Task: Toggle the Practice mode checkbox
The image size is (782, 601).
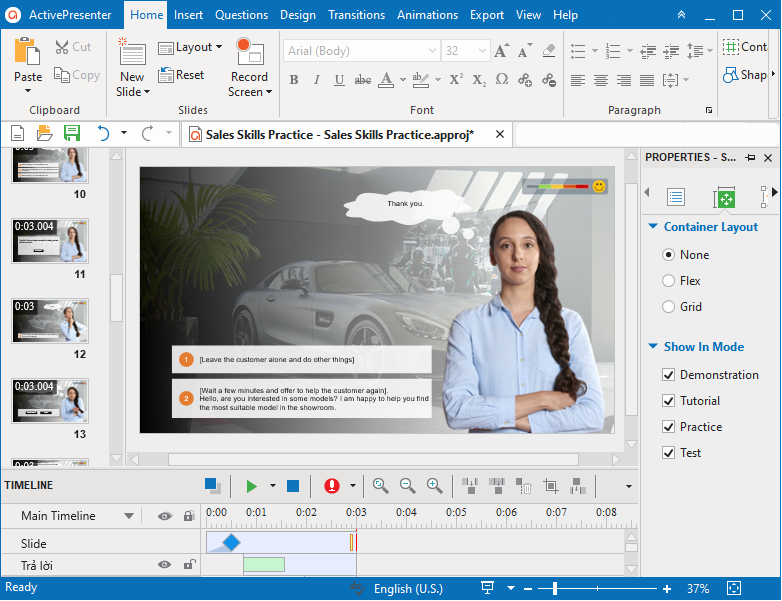Action: pos(669,427)
